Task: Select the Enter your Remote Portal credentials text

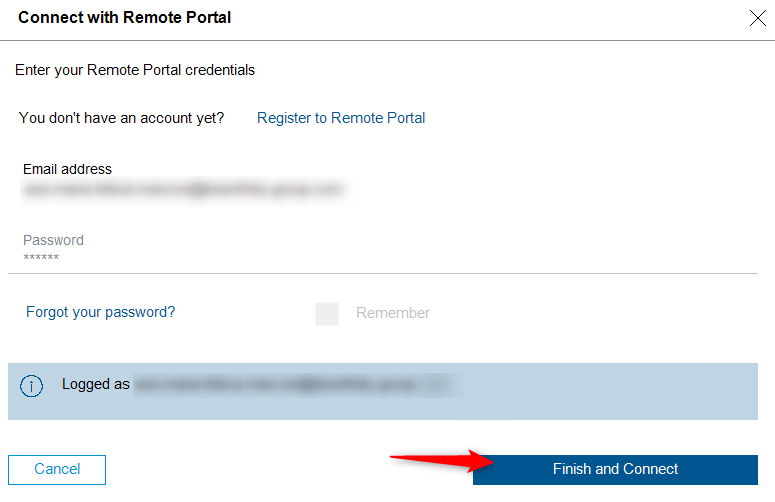Action: pos(135,70)
